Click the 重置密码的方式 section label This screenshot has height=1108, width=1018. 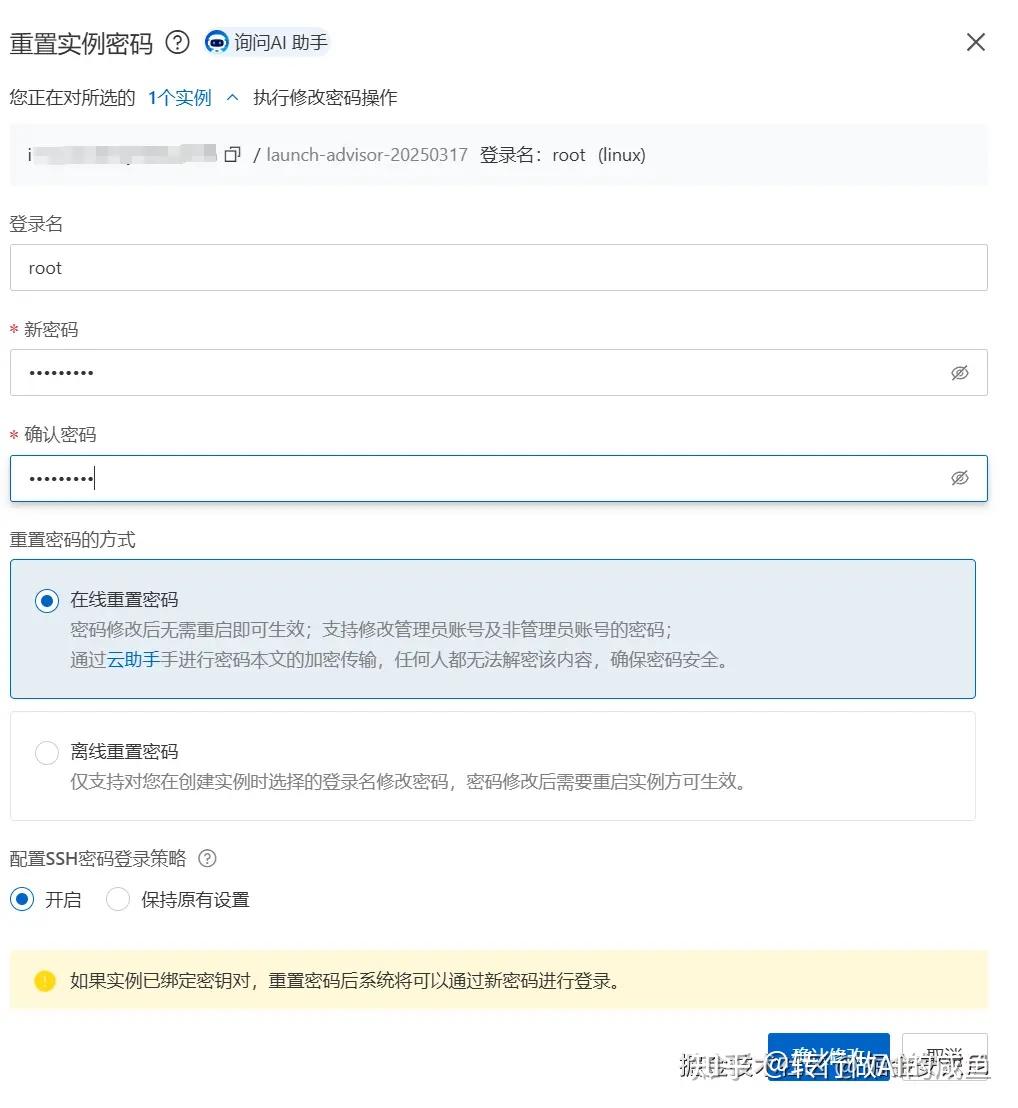(x=72, y=540)
